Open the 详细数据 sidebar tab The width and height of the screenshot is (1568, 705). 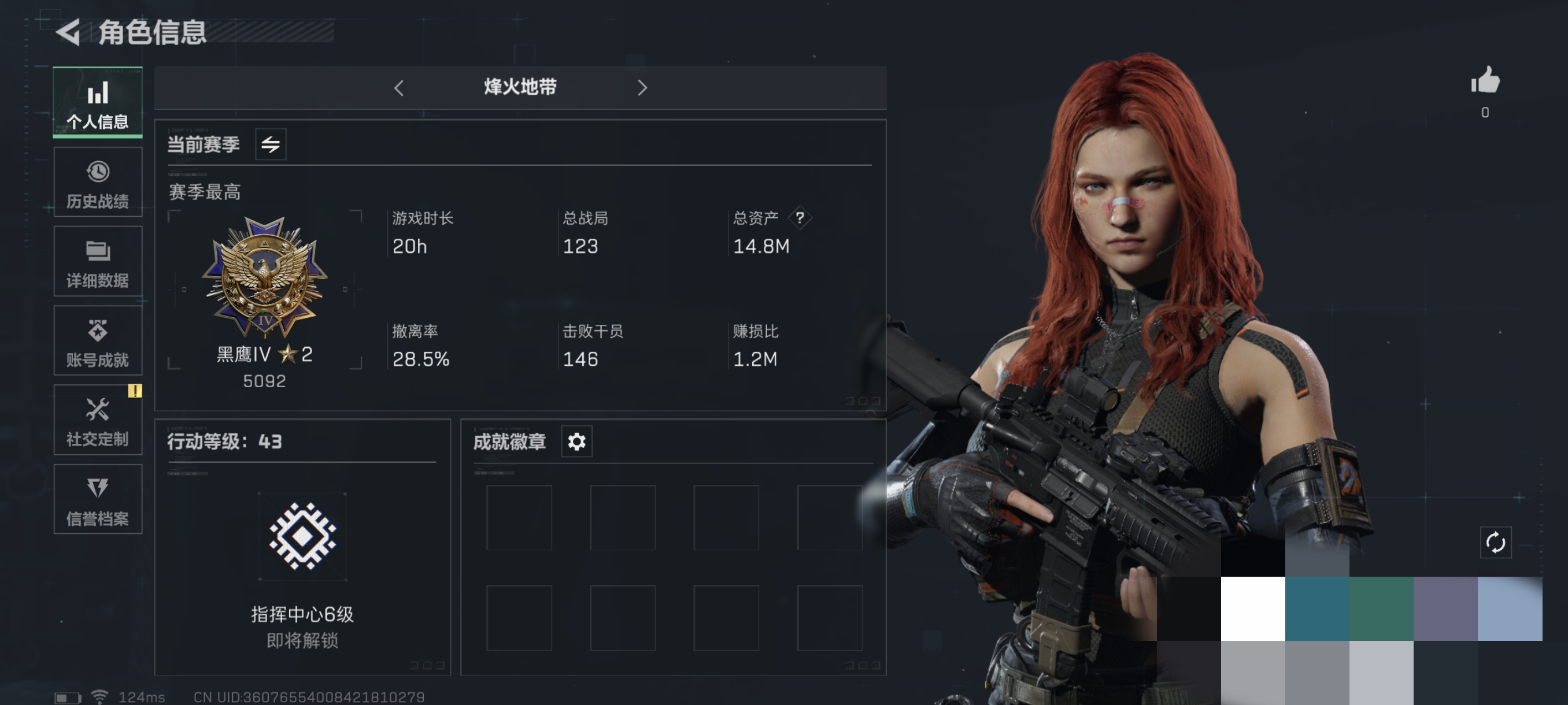(x=97, y=261)
